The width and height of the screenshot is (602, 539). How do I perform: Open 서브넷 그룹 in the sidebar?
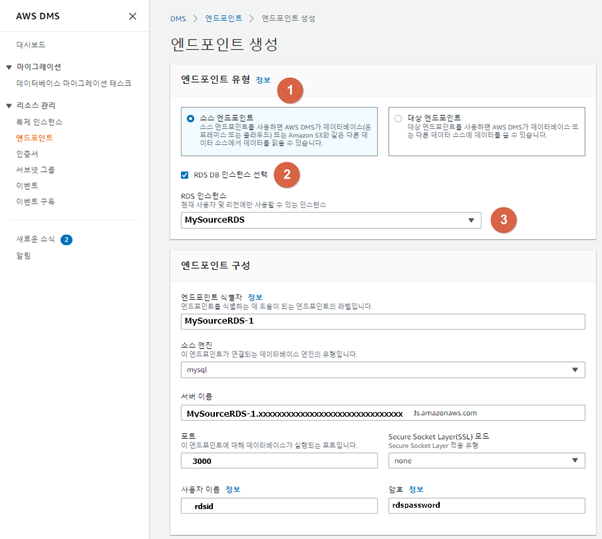tap(35, 170)
